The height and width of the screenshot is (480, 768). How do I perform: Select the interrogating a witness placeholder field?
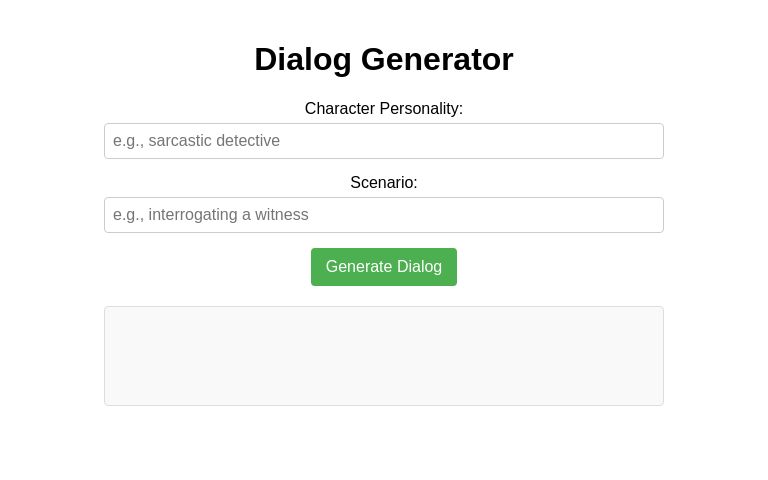(x=384, y=215)
